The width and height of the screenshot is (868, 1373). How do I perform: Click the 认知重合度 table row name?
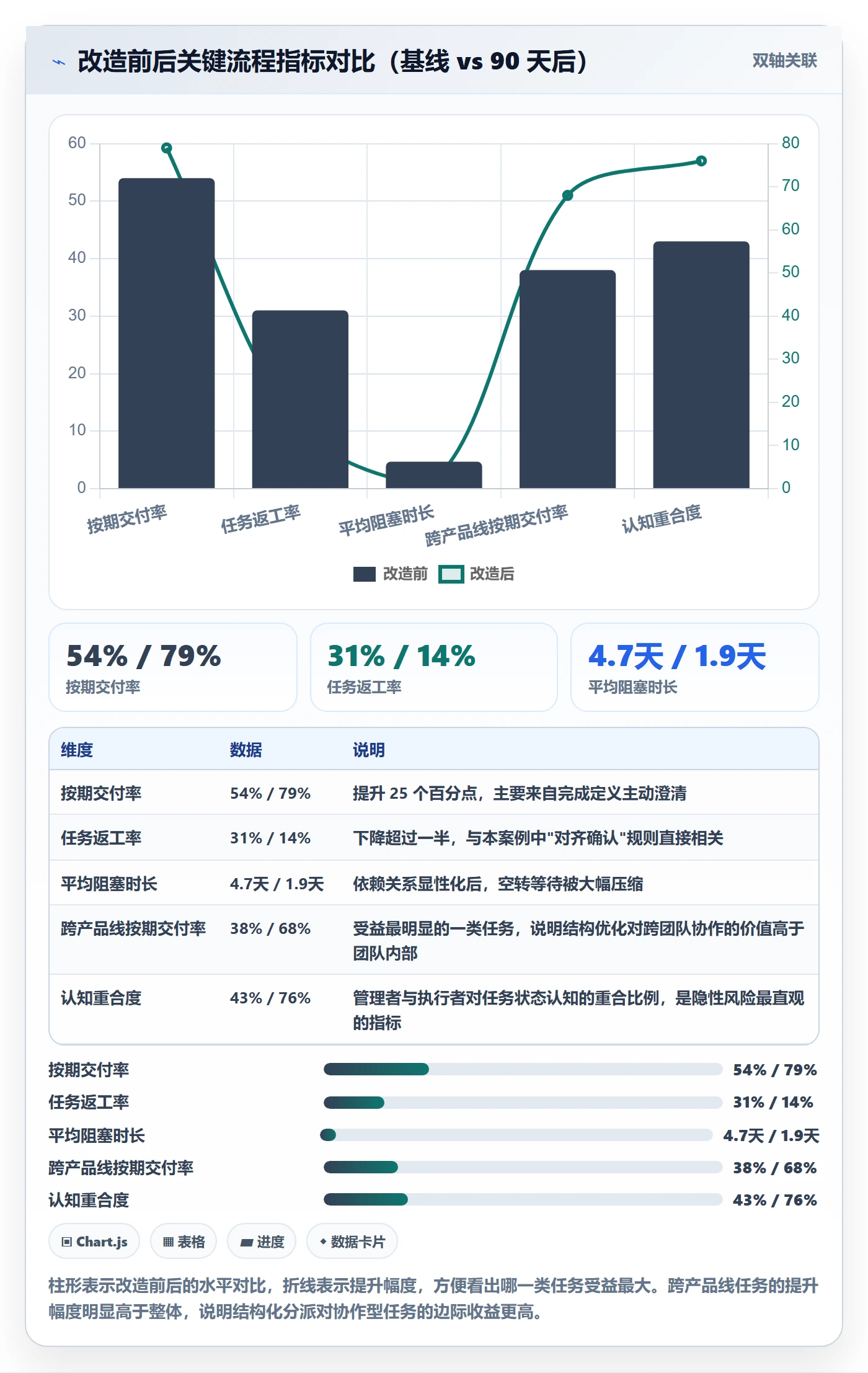click(101, 998)
